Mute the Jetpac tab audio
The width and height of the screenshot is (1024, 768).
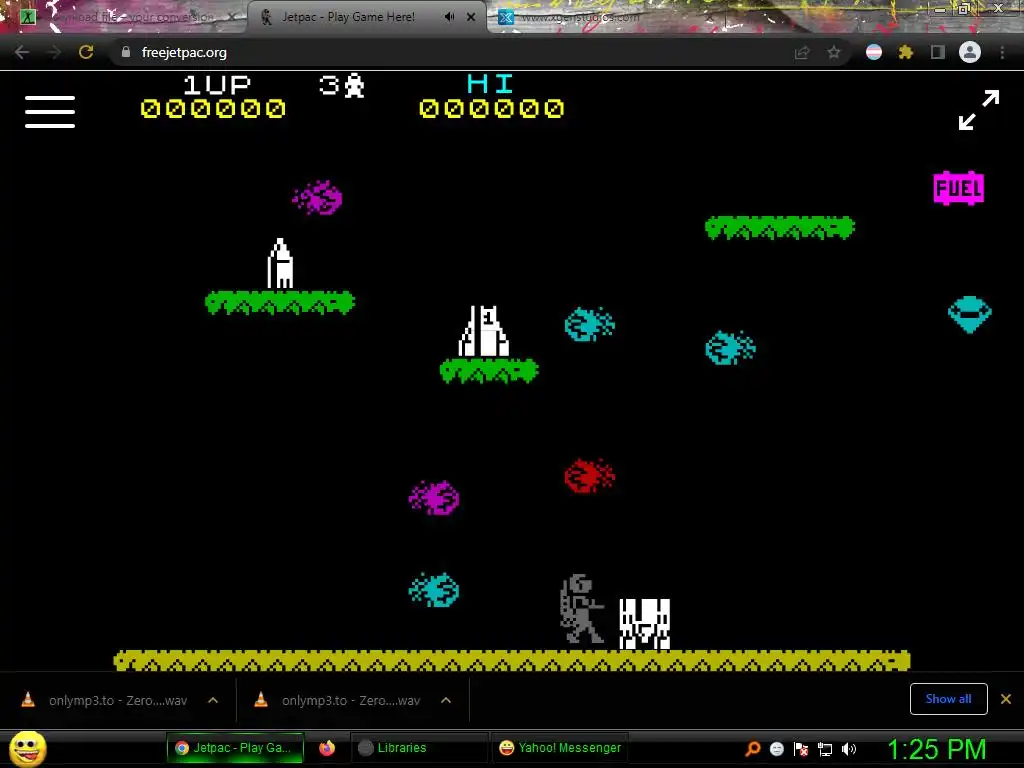click(449, 17)
